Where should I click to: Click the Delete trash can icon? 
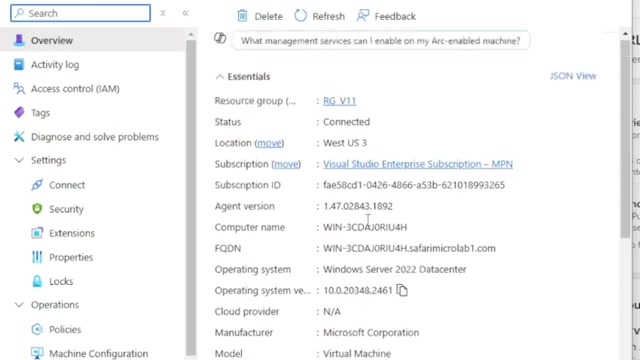(242, 16)
